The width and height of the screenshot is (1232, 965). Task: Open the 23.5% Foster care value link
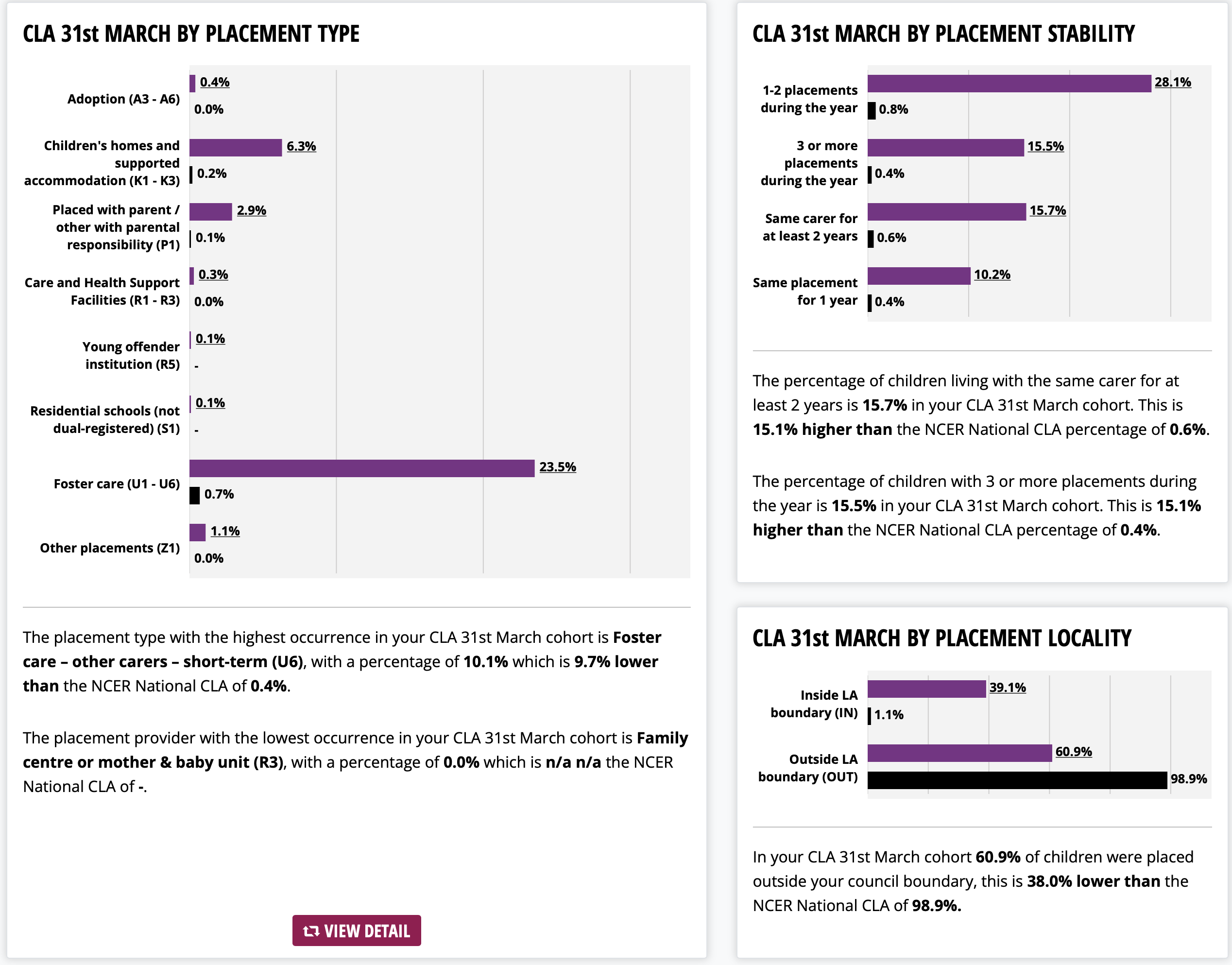pos(558,466)
